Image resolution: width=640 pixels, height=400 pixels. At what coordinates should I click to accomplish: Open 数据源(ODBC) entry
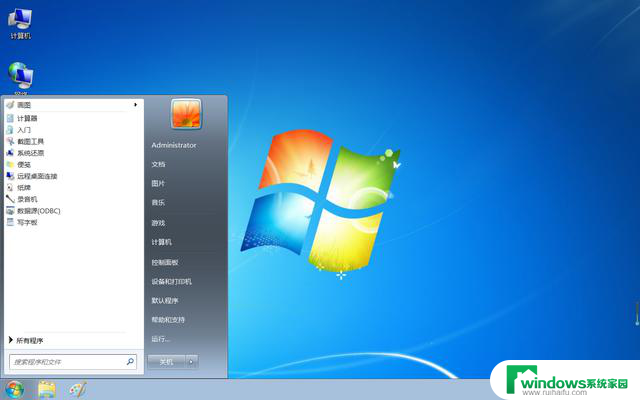[x=71, y=211]
